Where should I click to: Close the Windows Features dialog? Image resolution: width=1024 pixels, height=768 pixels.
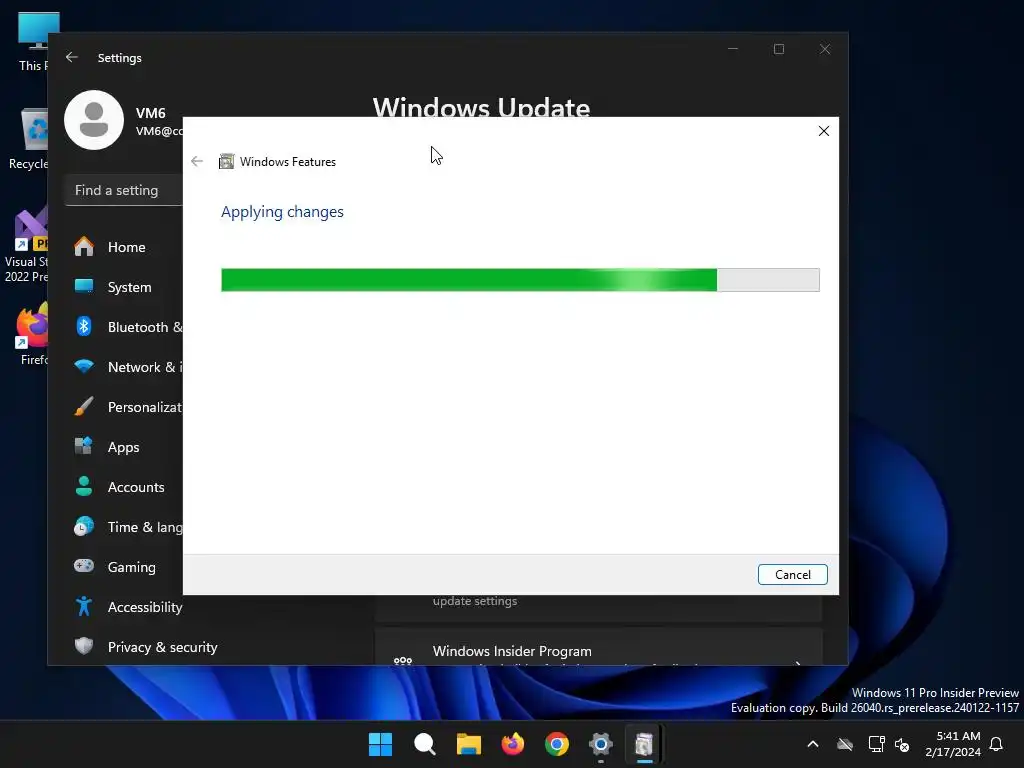tap(824, 131)
